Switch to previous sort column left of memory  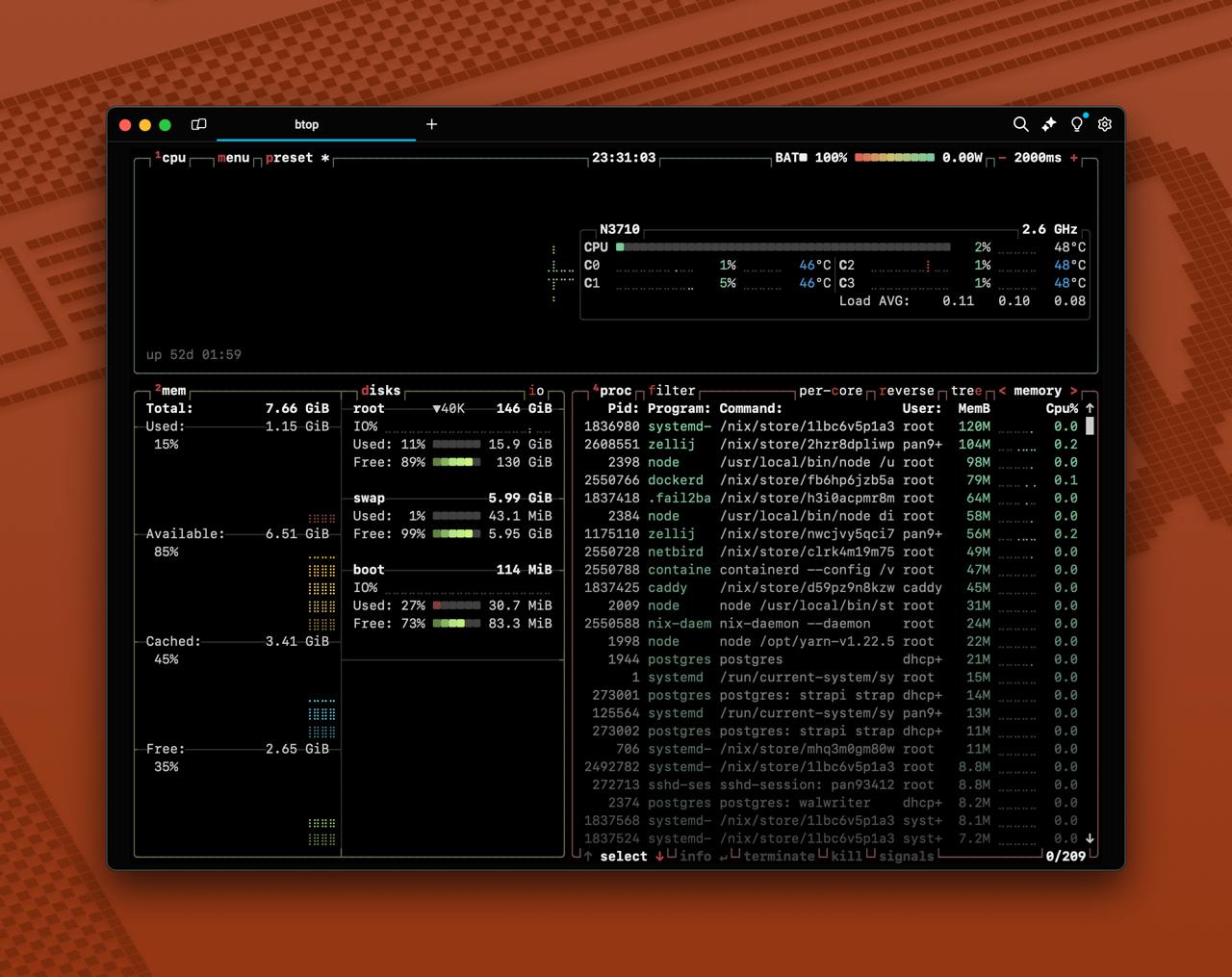1002,391
